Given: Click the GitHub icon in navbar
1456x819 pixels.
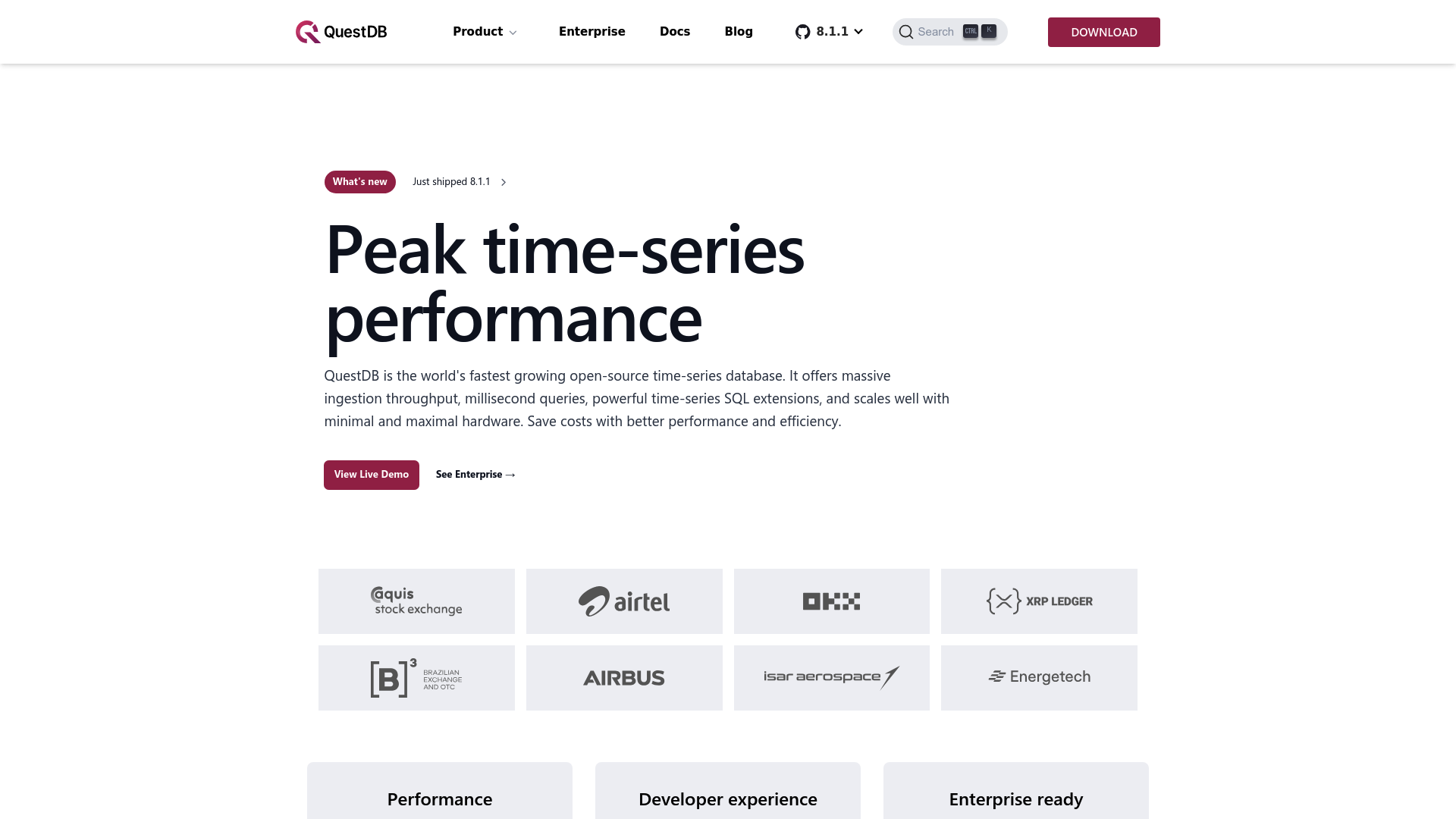Looking at the screenshot, I should 802,32.
